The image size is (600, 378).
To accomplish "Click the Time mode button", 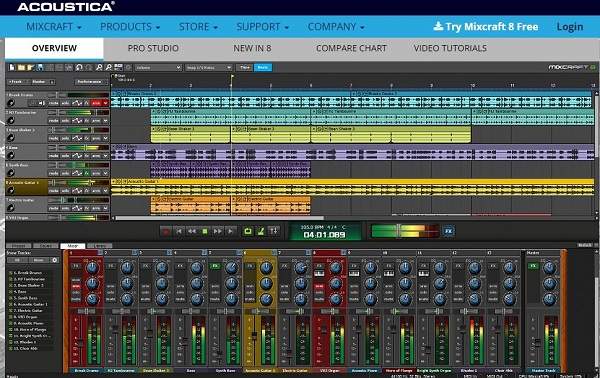I will pos(244,68).
